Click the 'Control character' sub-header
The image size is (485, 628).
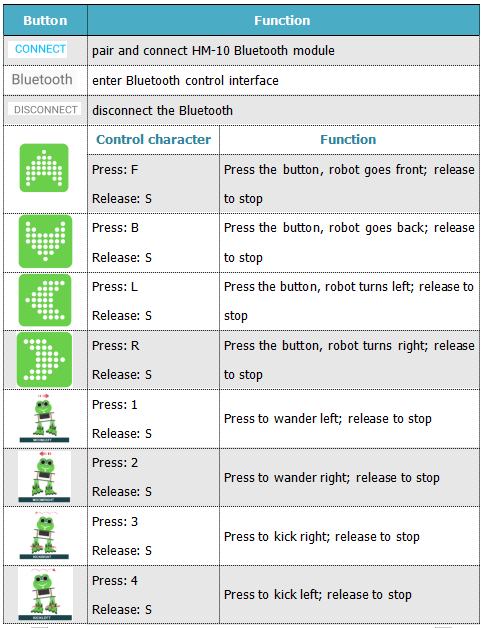[153, 139]
